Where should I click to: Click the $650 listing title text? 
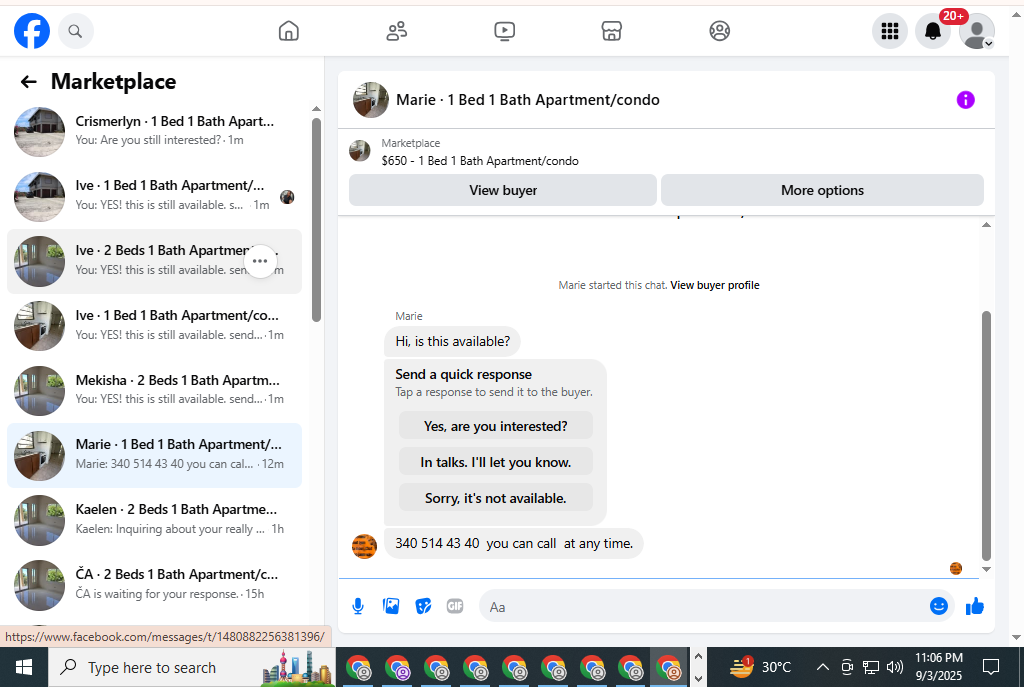[480, 161]
